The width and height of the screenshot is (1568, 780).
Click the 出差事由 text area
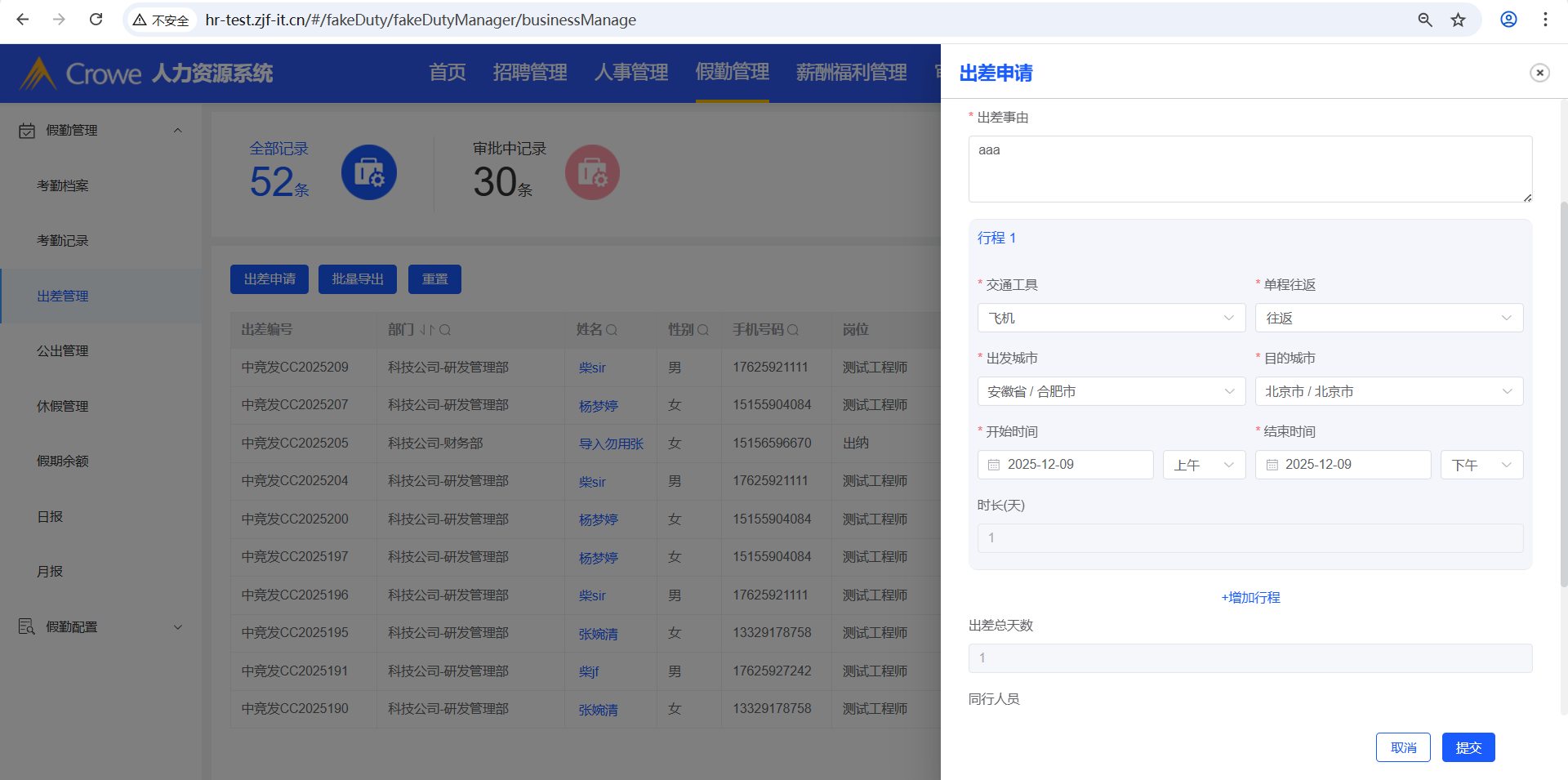coord(1249,169)
